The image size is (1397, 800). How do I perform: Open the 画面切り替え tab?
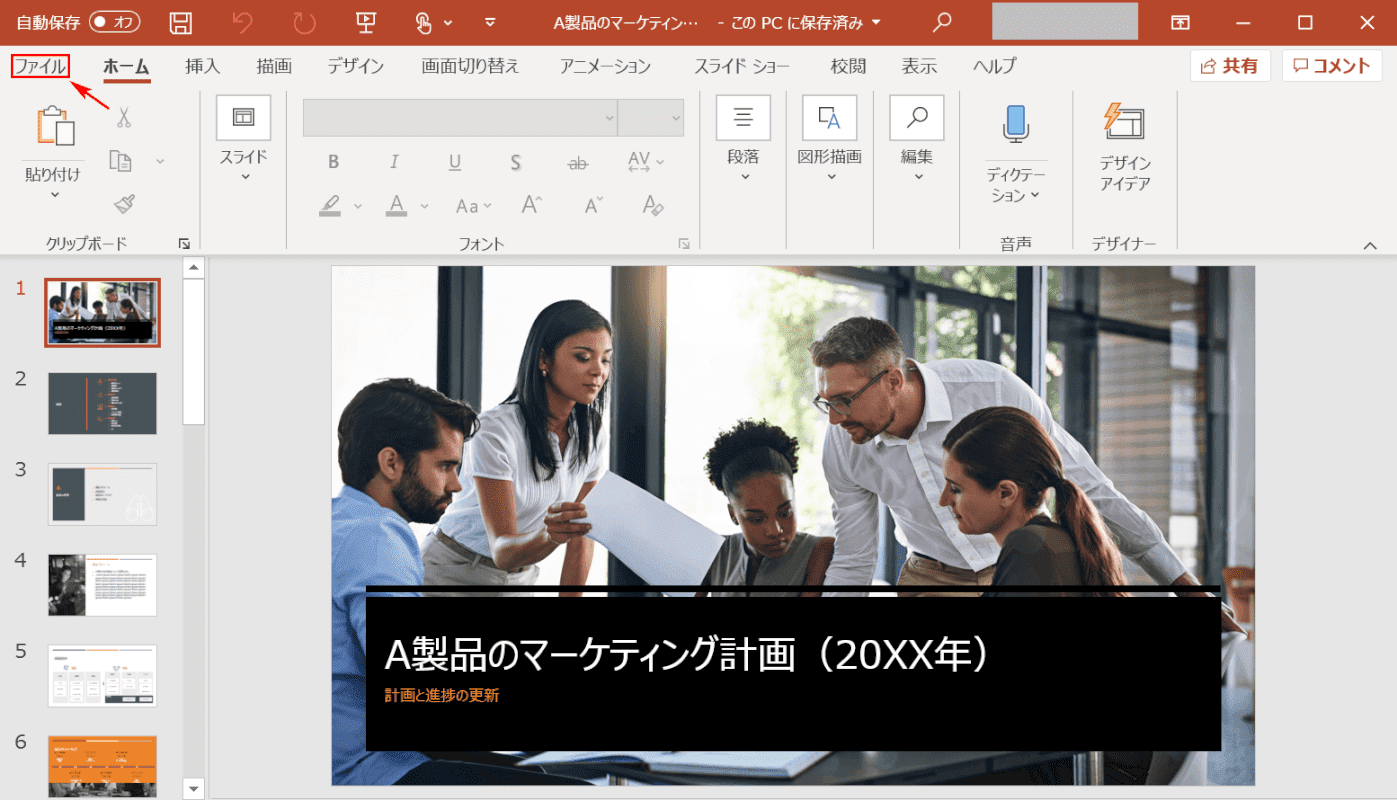(x=470, y=67)
